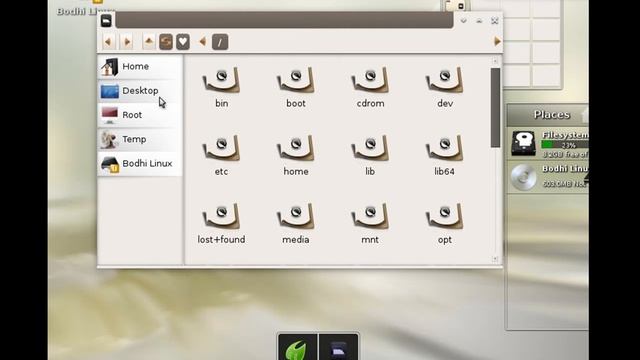This screenshot has height=360, width=640.
Task: Select the etc folder icon
Action: [221, 149]
